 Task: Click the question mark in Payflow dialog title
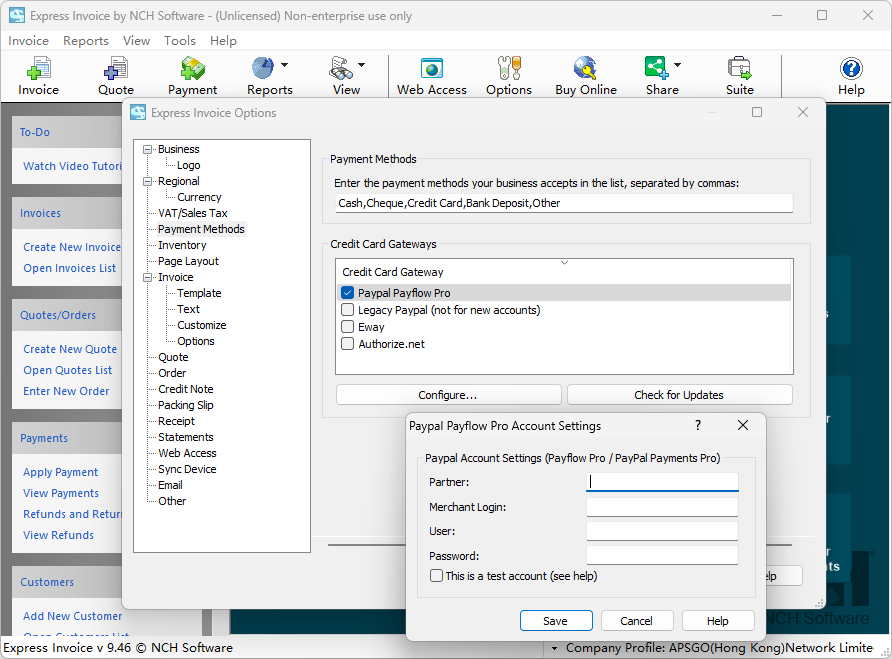pos(698,425)
